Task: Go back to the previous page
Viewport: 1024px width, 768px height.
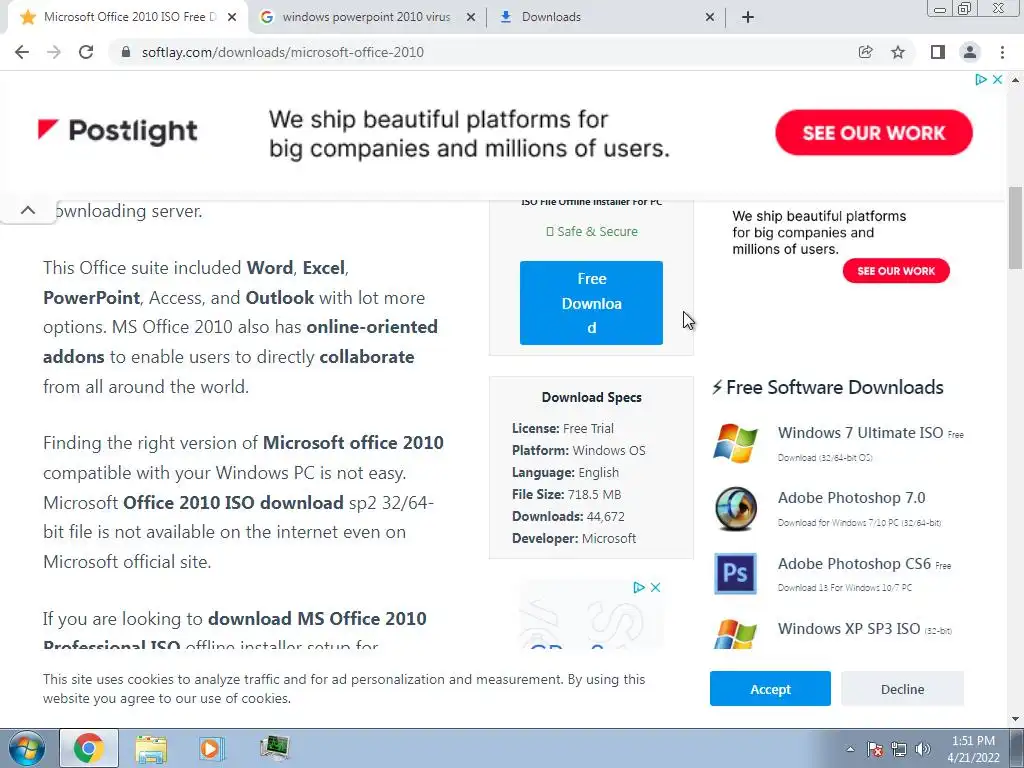Action: [x=22, y=52]
